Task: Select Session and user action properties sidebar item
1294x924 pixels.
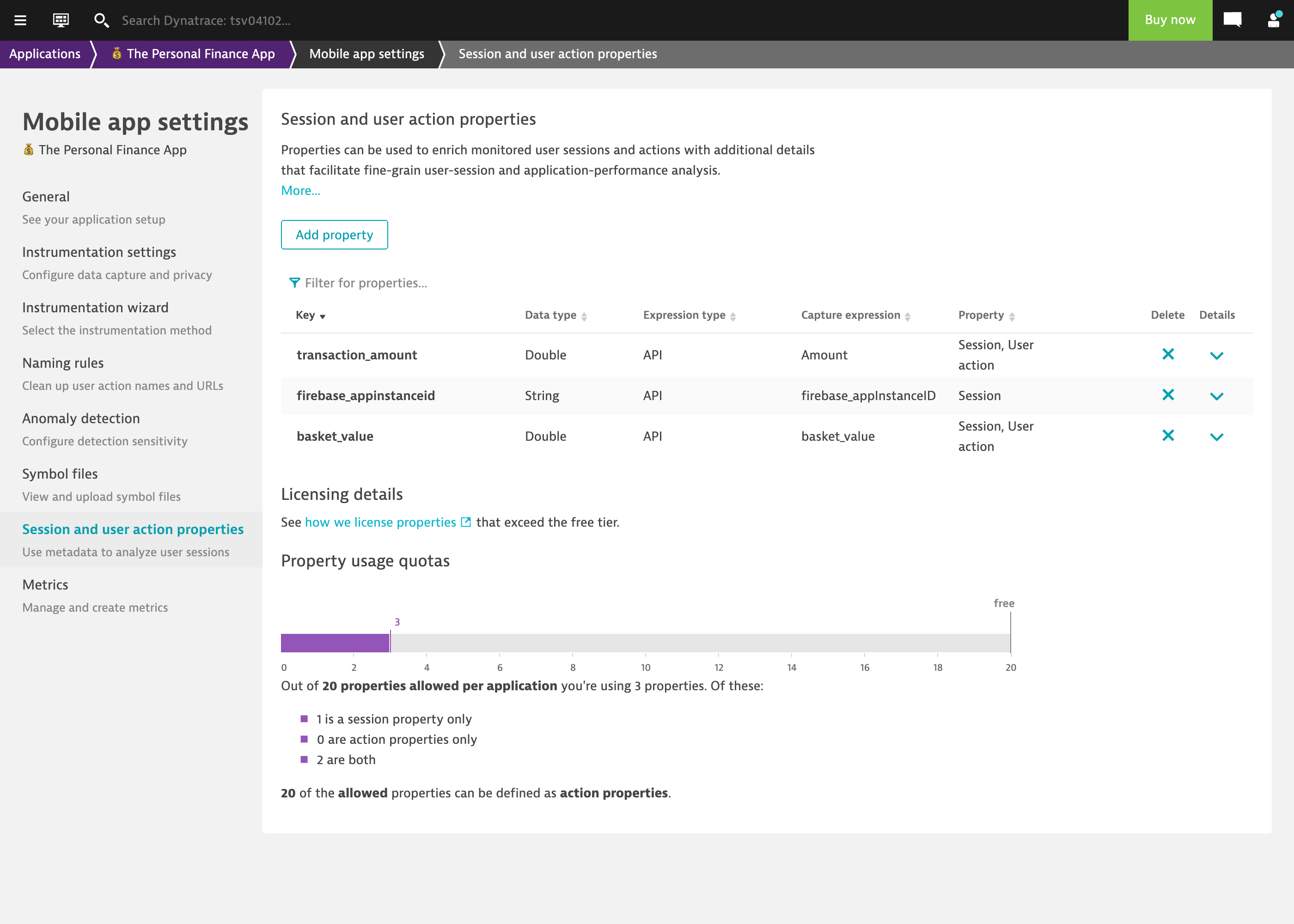Action: (x=131, y=539)
